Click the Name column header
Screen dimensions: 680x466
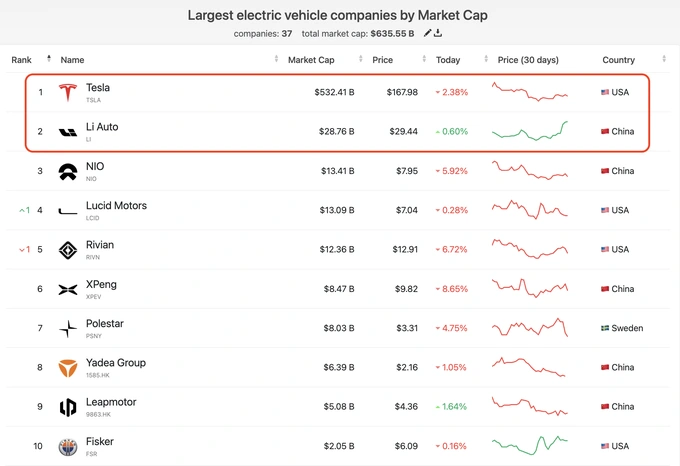[72, 60]
